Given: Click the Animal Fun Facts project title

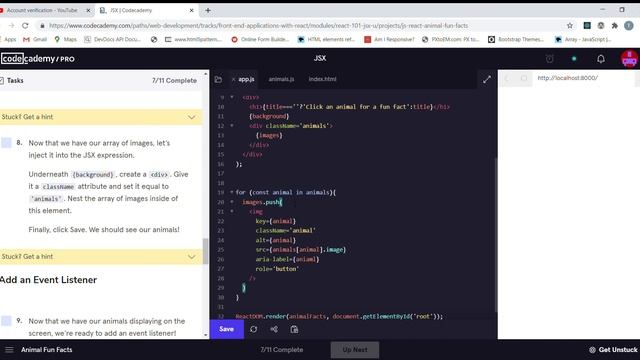Looking at the screenshot, I should coord(47,350).
